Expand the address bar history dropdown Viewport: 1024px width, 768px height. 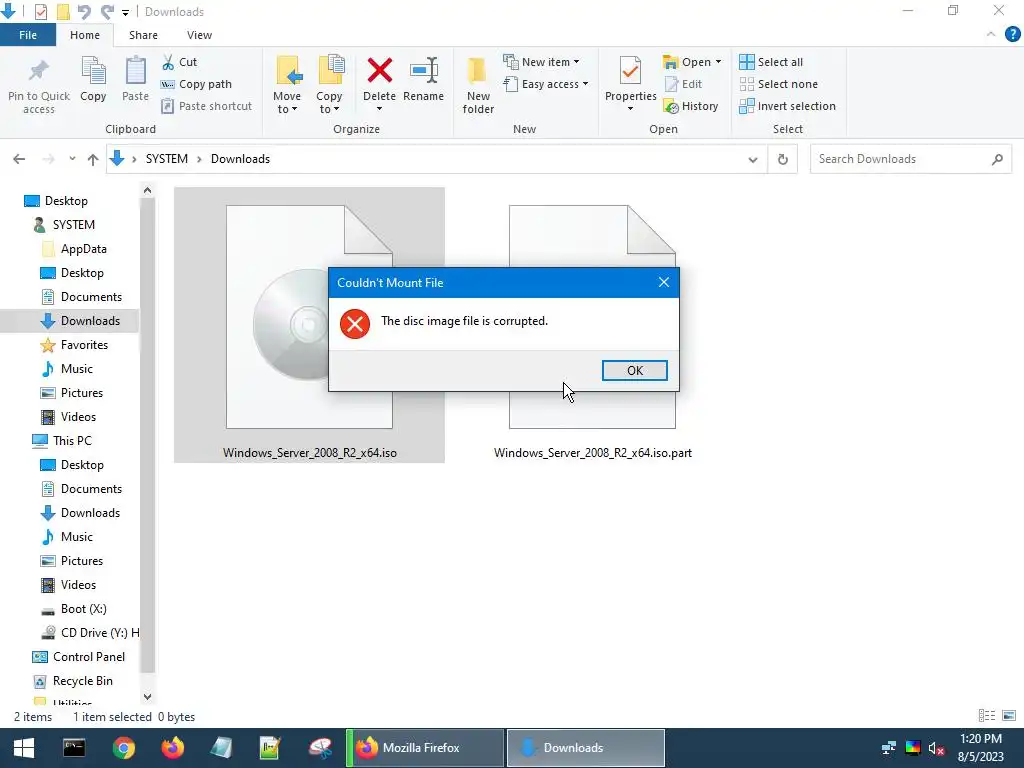tap(752, 159)
